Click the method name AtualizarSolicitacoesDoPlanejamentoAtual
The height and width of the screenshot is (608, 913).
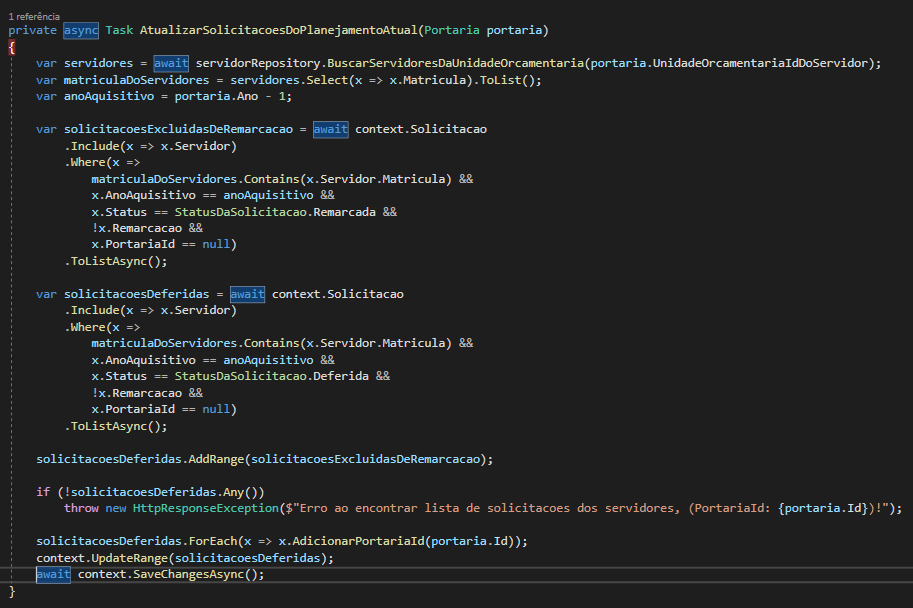point(279,30)
